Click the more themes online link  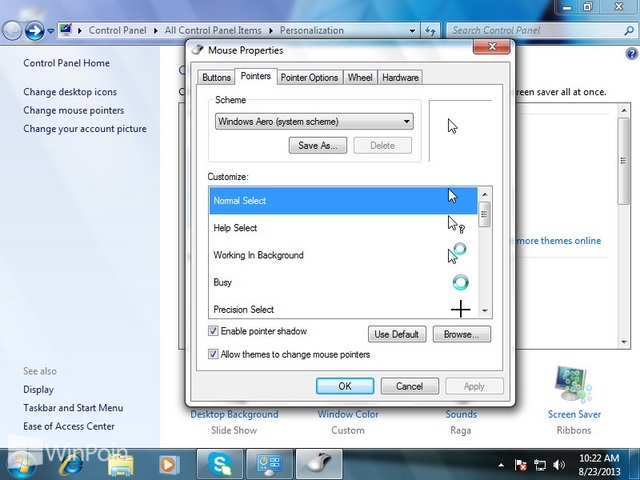(x=558, y=241)
